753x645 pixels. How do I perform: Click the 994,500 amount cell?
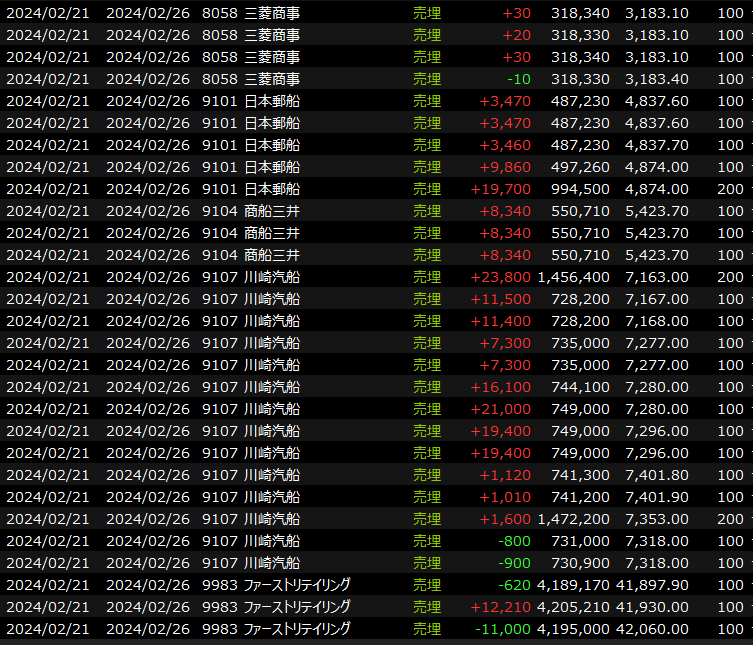point(580,189)
